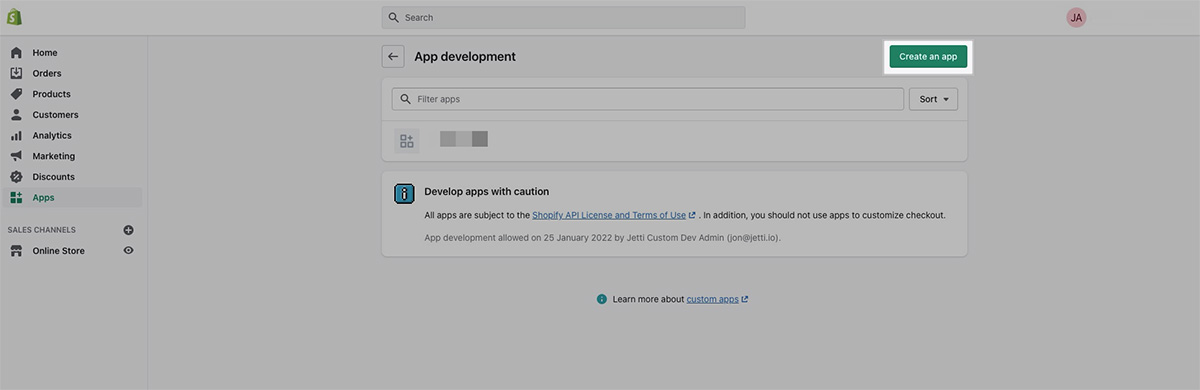Click the Analytics bar chart icon
This screenshot has height=390, width=1200.
click(16, 135)
